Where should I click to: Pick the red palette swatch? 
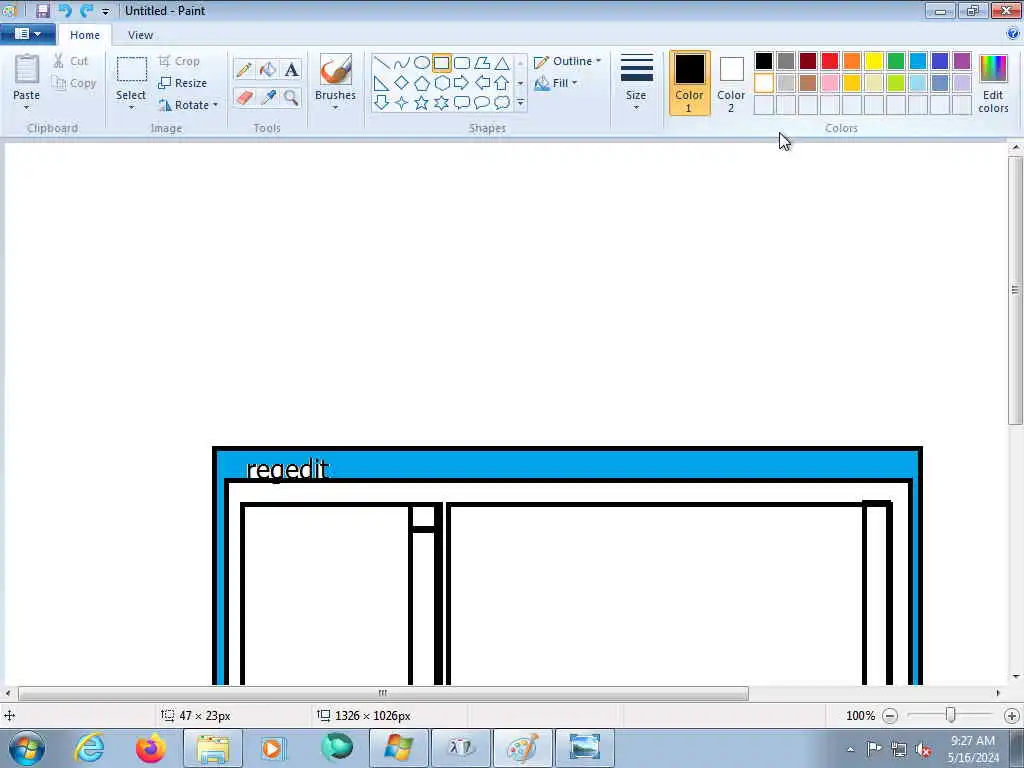pyautogui.click(x=830, y=61)
